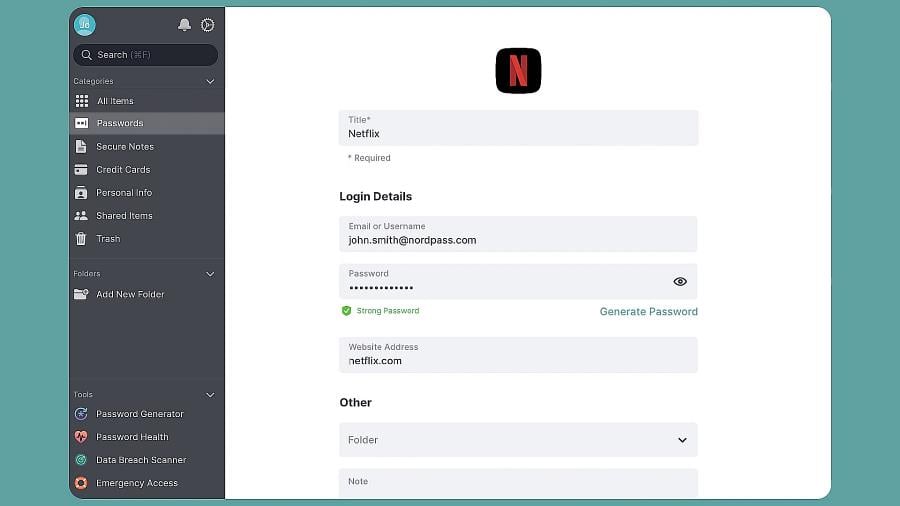
Task: Click the Netflix logo icon
Action: (x=518, y=71)
